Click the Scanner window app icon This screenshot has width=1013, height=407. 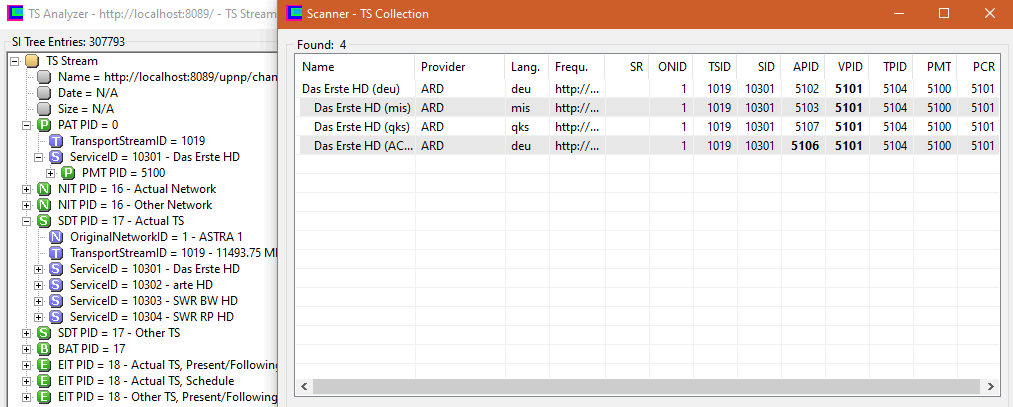click(x=294, y=14)
